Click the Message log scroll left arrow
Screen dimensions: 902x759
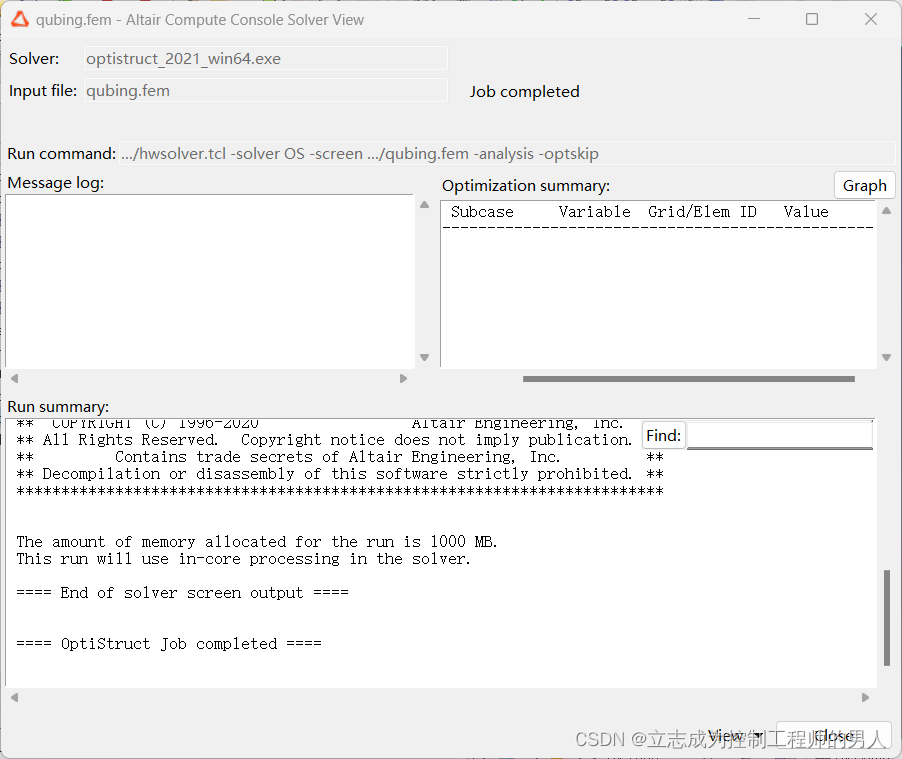point(15,378)
